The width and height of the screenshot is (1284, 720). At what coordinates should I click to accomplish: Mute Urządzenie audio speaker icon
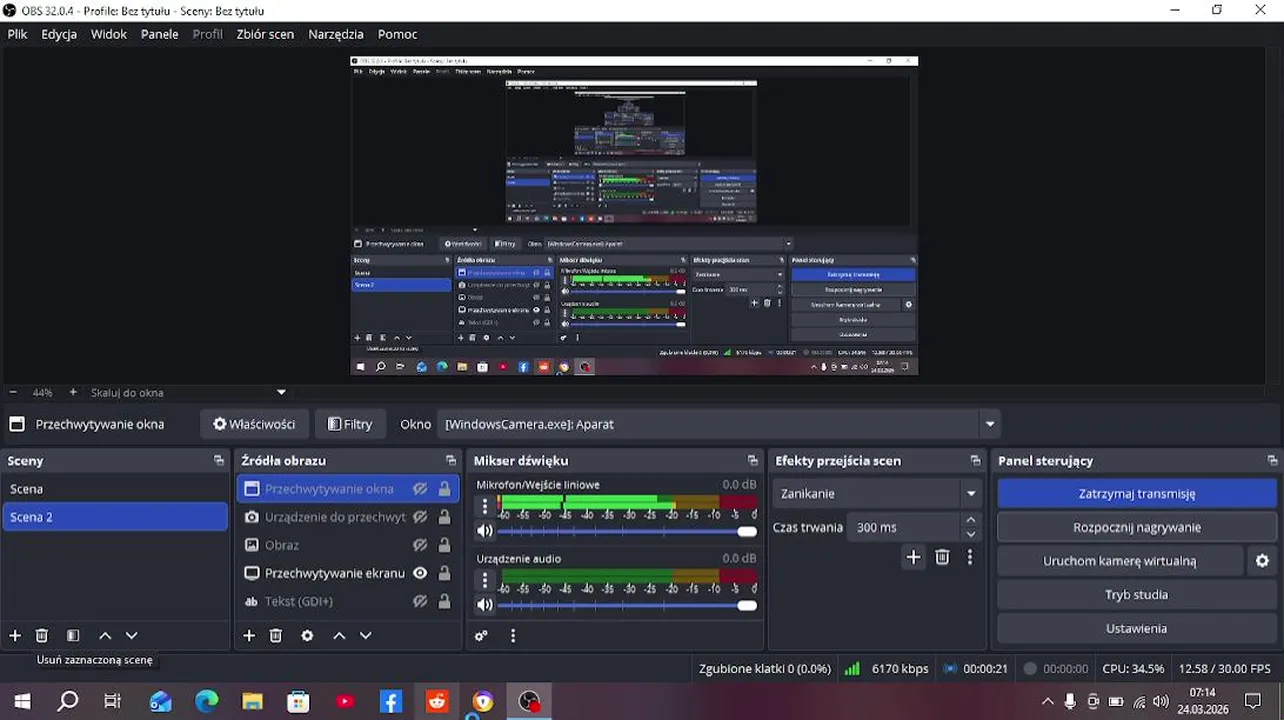[x=485, y=605]
